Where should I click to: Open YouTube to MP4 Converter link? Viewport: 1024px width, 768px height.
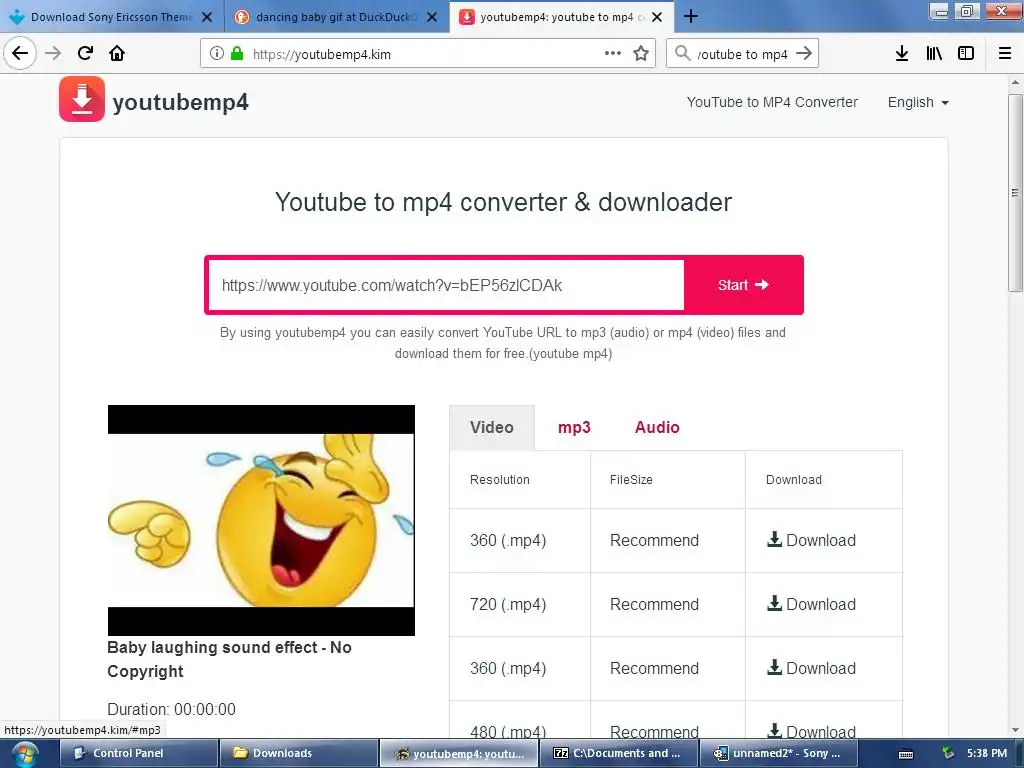(x=772, y=103)
